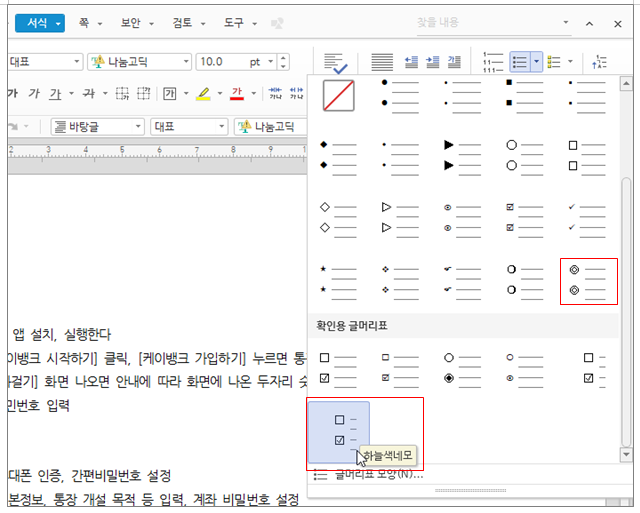
Task: Open the font color dropdown arrow
Action: point(253,93)
